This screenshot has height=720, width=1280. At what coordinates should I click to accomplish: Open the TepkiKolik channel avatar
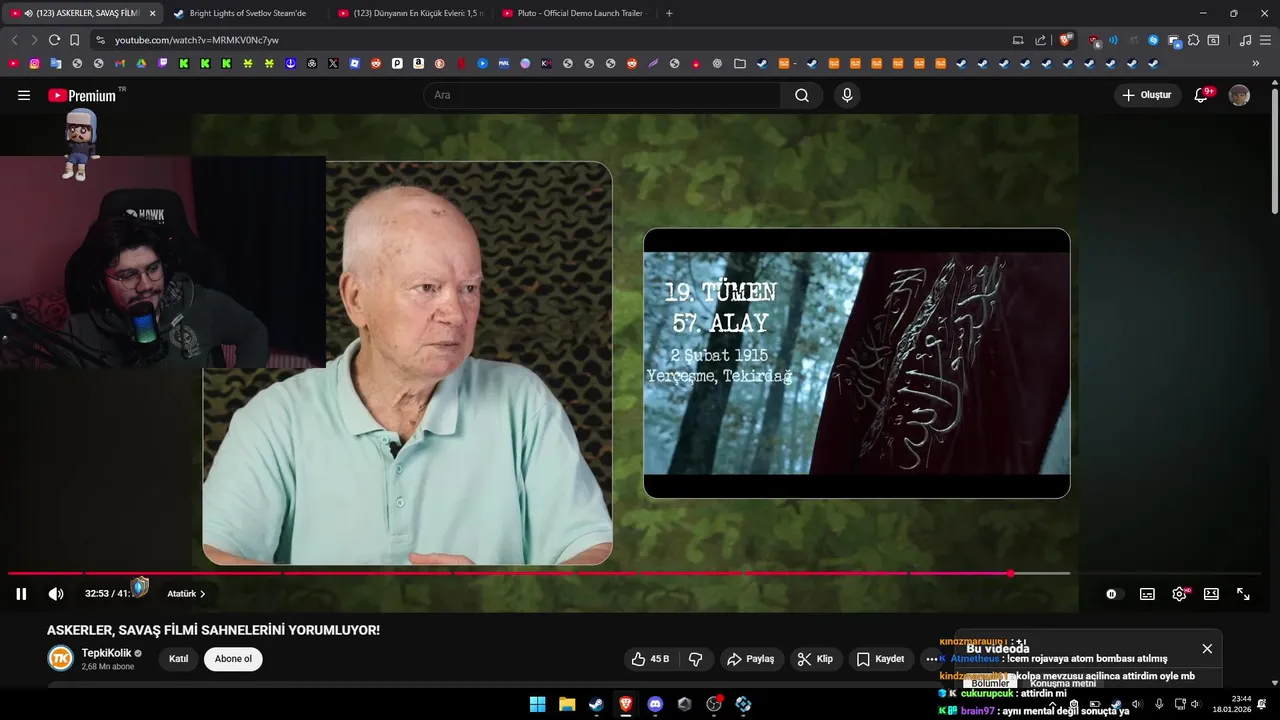point(61,658)
